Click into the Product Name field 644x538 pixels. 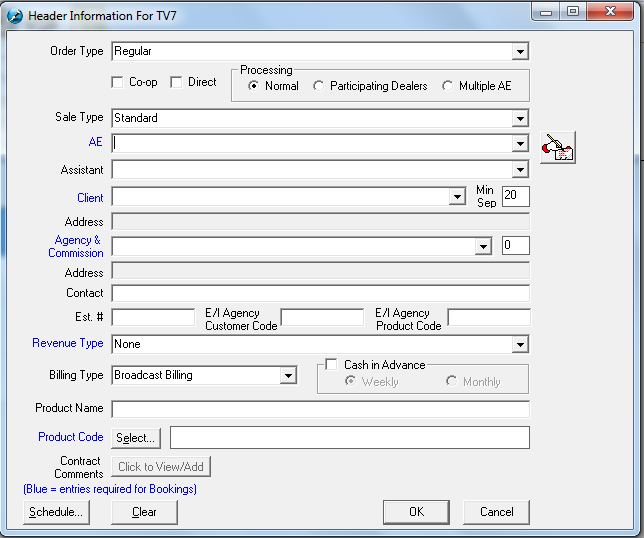point(320,409)
